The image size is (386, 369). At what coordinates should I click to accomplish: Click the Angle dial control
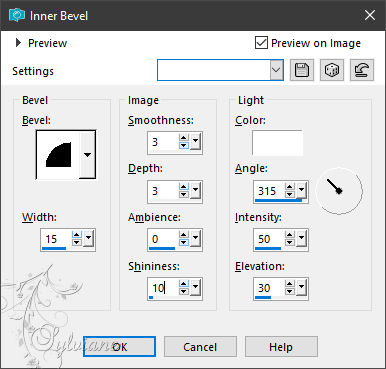pos(339,191)
